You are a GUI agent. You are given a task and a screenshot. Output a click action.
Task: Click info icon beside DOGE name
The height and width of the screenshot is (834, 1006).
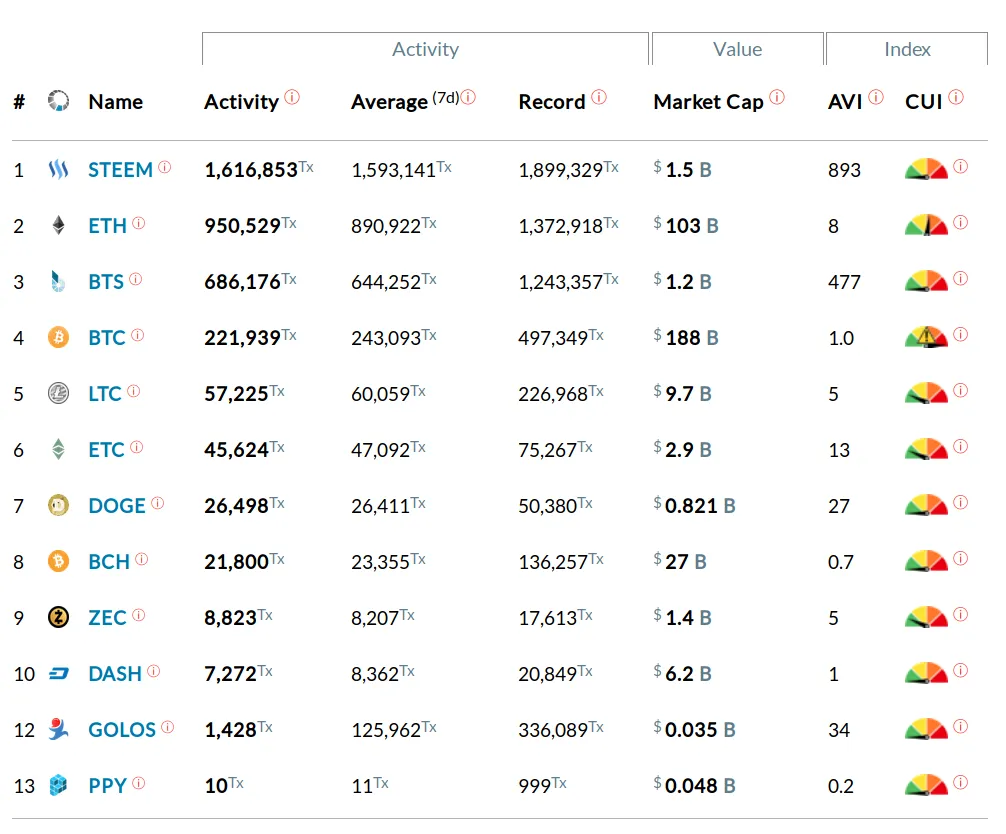(x=158, y=503)
